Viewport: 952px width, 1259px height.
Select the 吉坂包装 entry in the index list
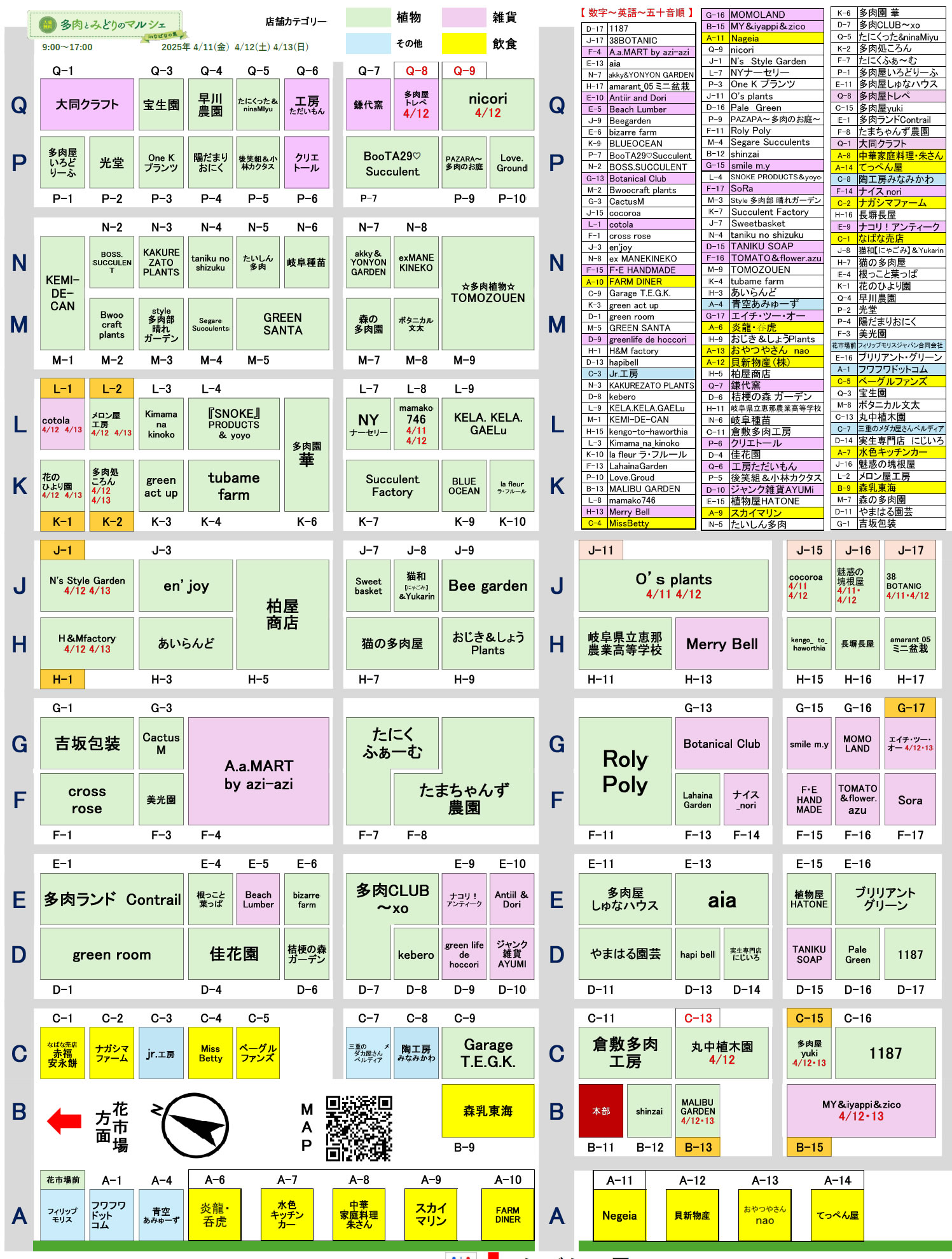(888, 523)
